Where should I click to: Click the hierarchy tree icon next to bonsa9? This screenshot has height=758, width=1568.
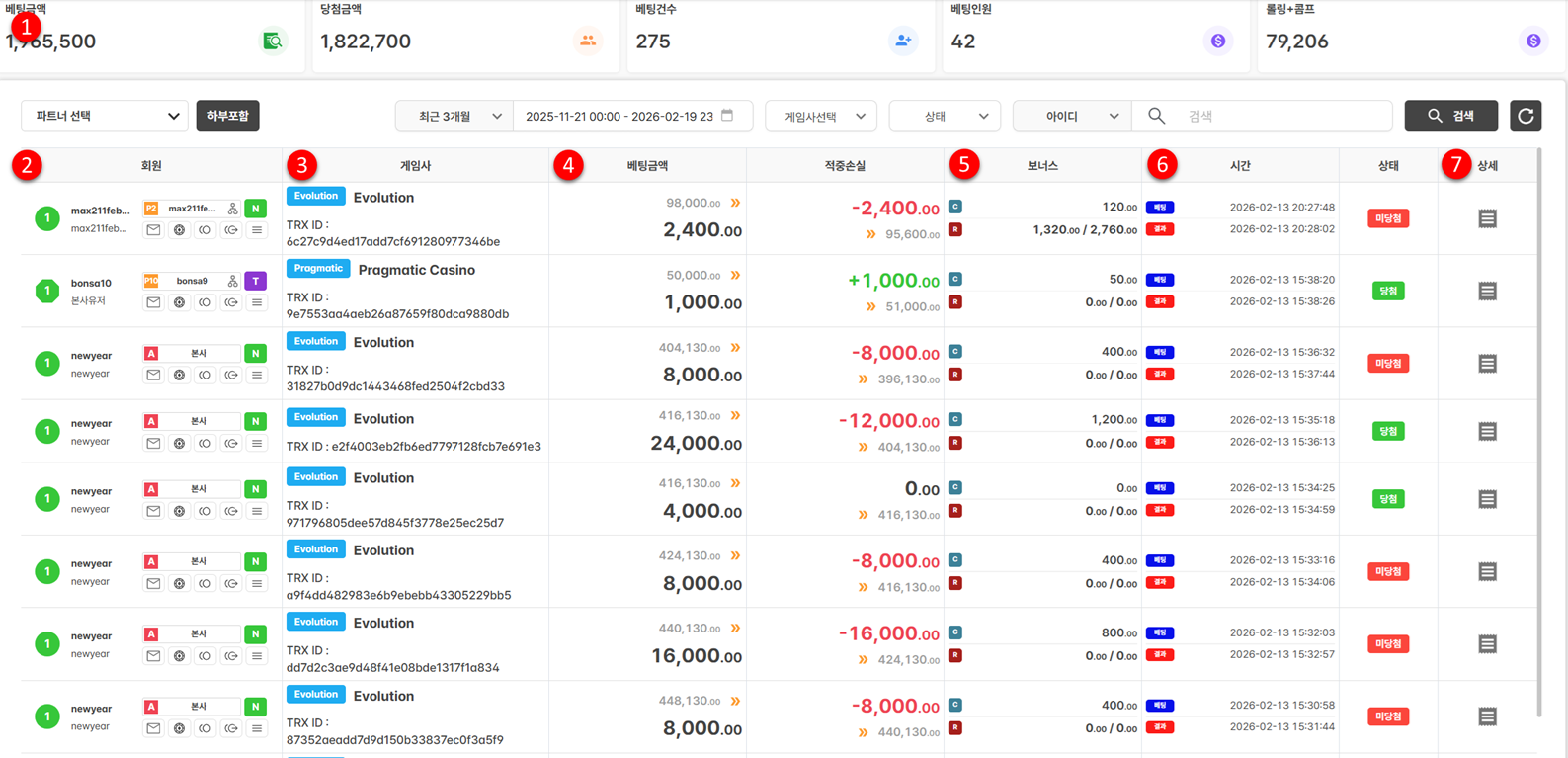232,281
